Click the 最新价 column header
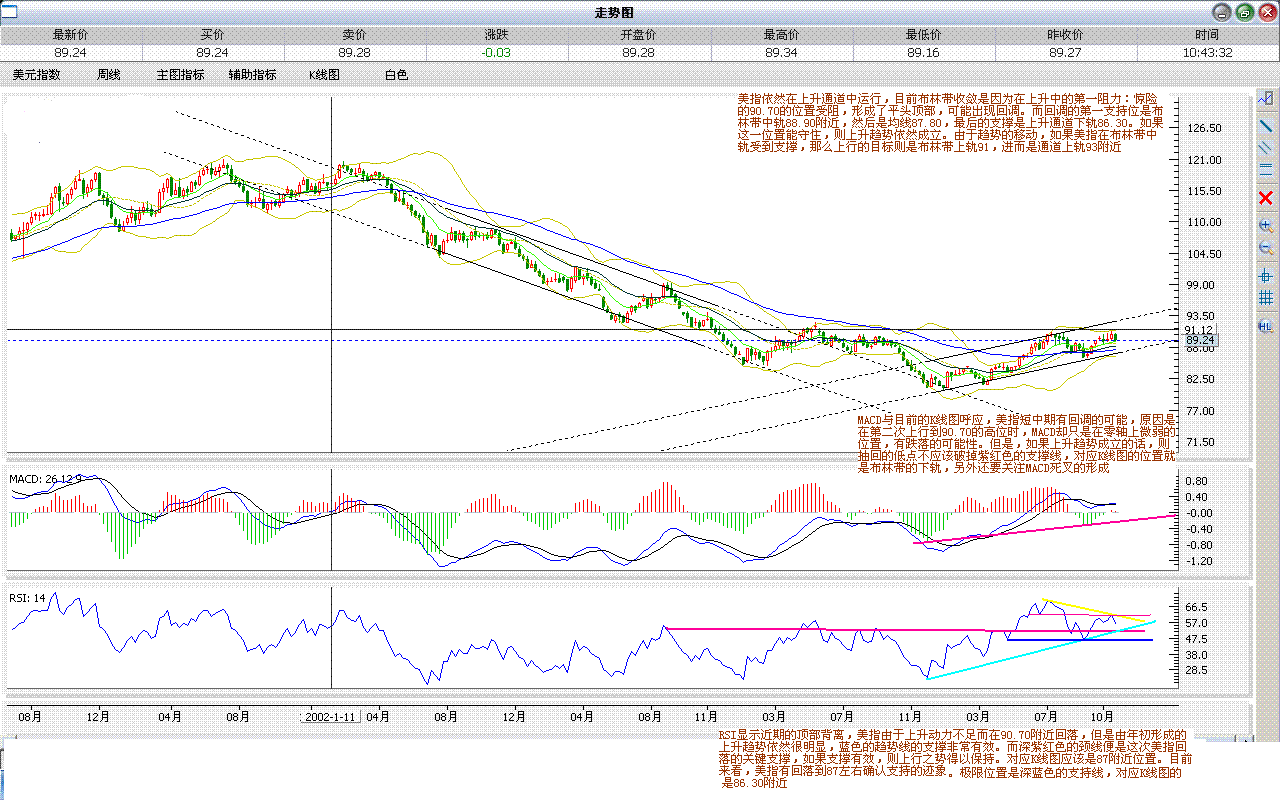1280x800 pixels. (x=71, y=35)
